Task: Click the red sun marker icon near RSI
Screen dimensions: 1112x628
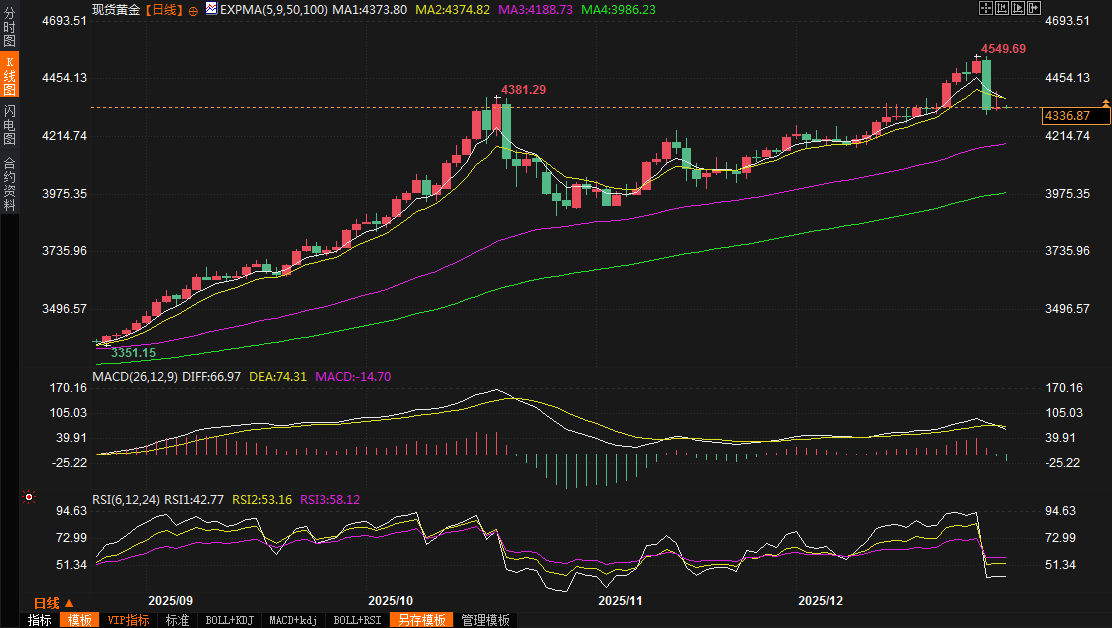Action: click(29, 497)
